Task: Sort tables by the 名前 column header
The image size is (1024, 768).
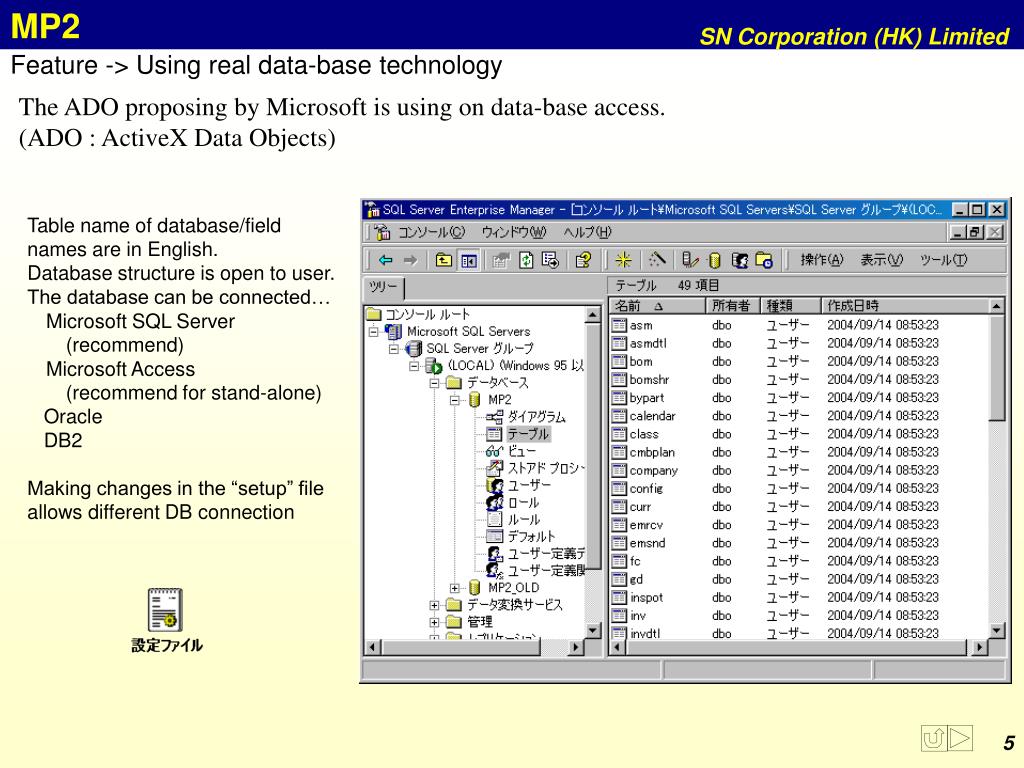Action: pyautogui.click(x=658, y=306)
